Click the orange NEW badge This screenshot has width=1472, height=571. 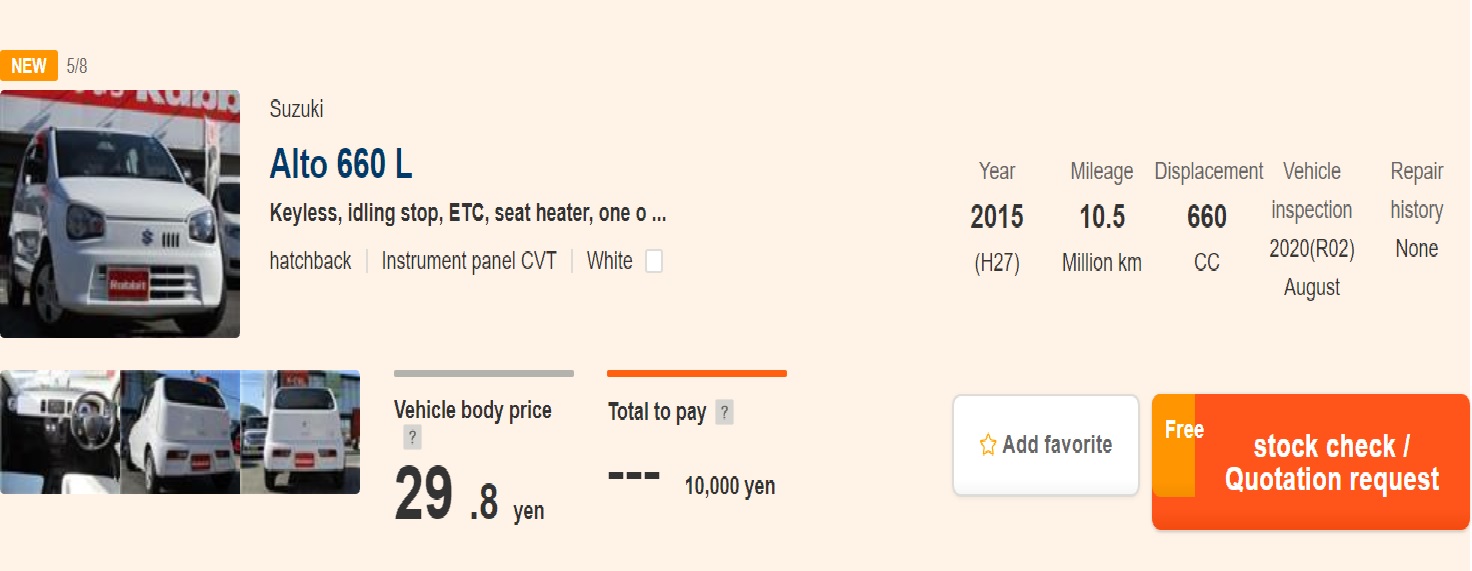point(29,66)
